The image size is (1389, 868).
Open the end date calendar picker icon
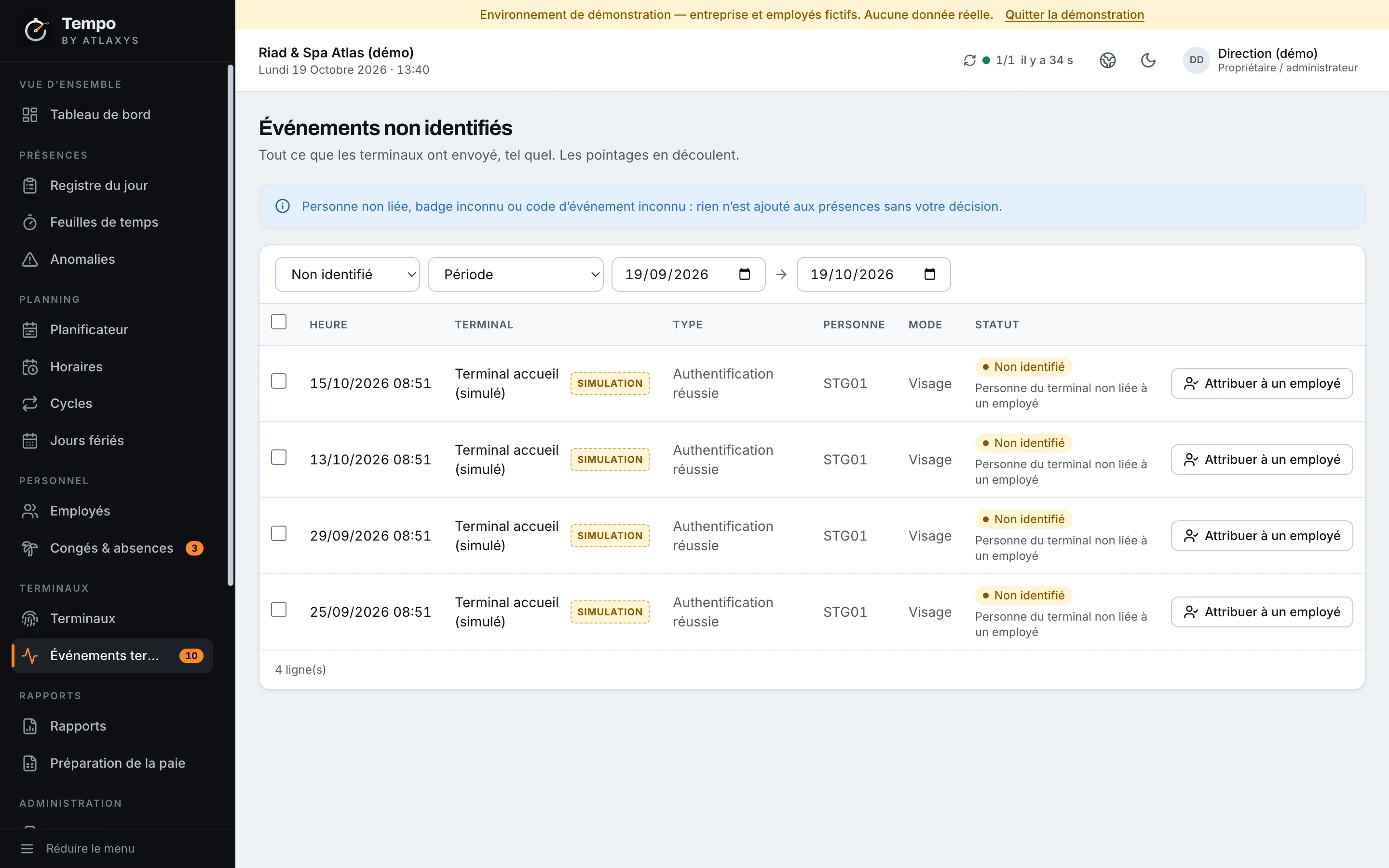tap(930, 274)
